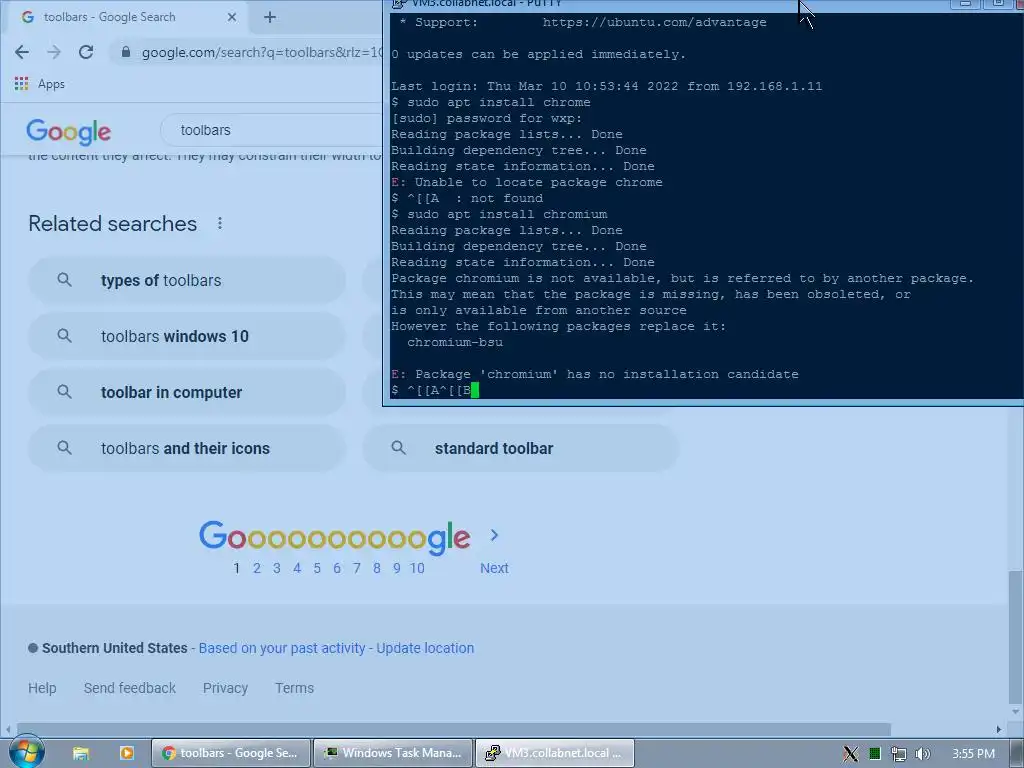Click magnifier icon beside types of toolbars
This screenshot has height=768, width=1024.
coord(64,280)
